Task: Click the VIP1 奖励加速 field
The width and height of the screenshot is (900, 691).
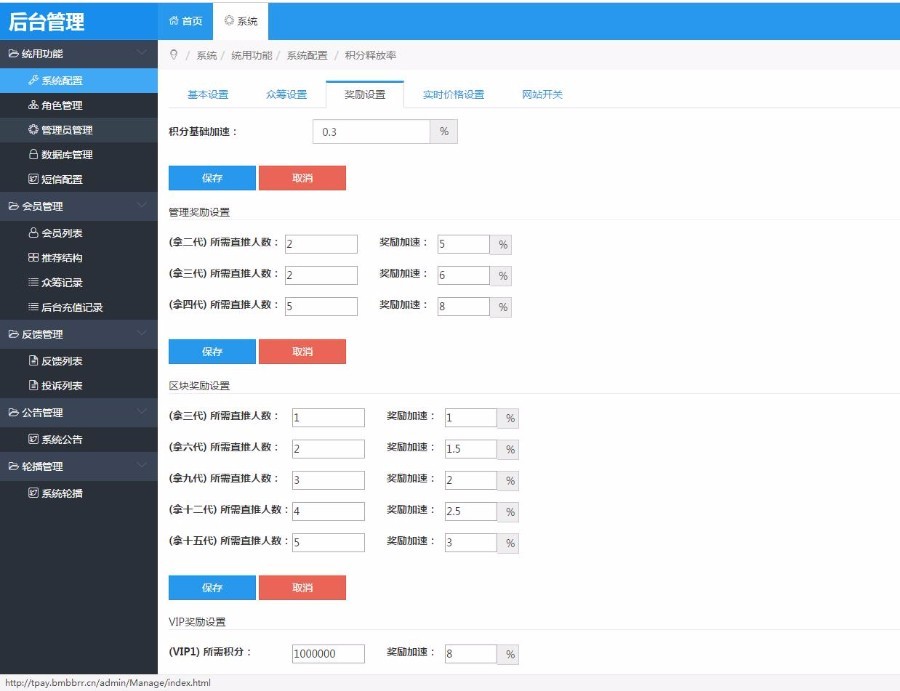Action: (471, 654)
